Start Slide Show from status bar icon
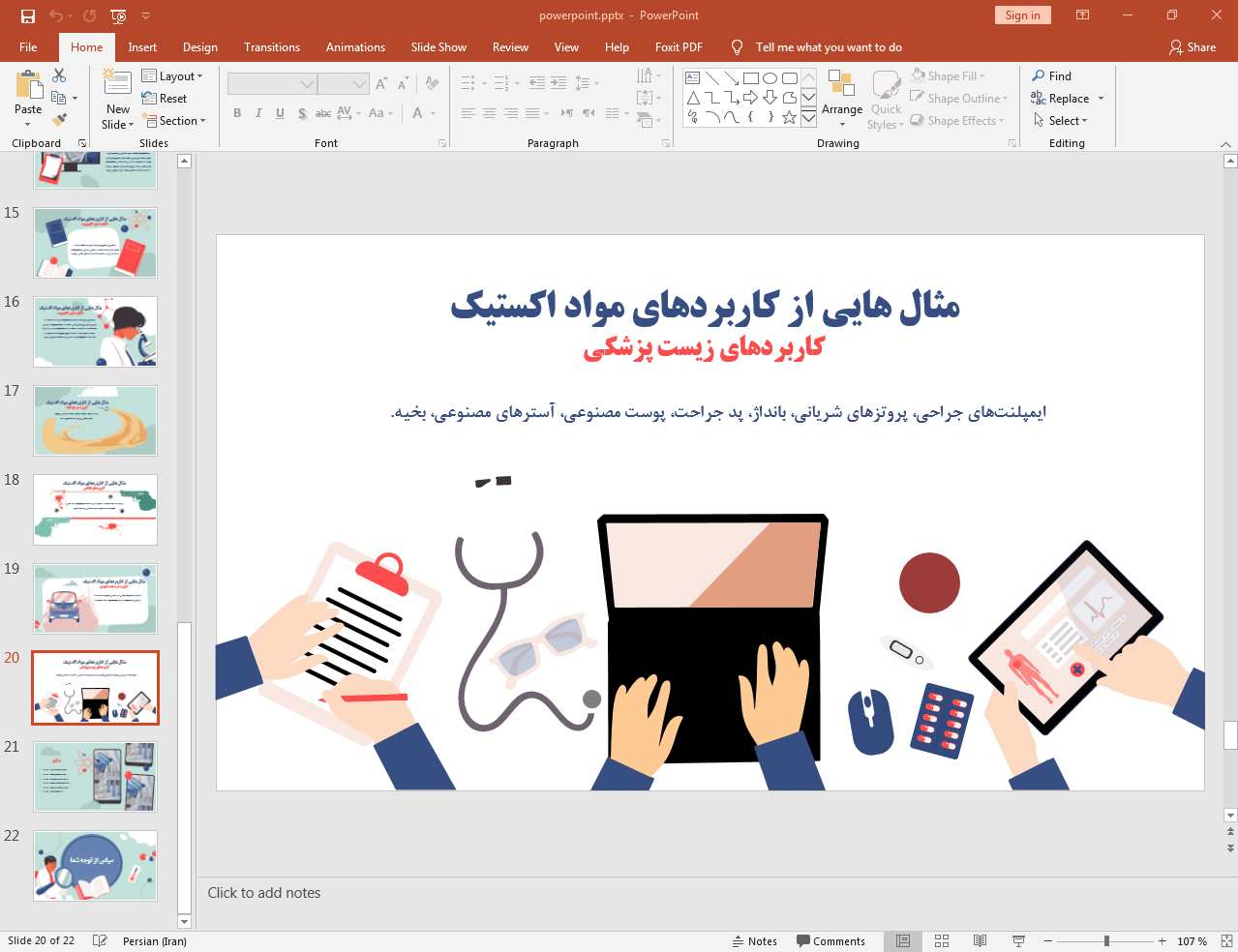 tap(1018, 941)
